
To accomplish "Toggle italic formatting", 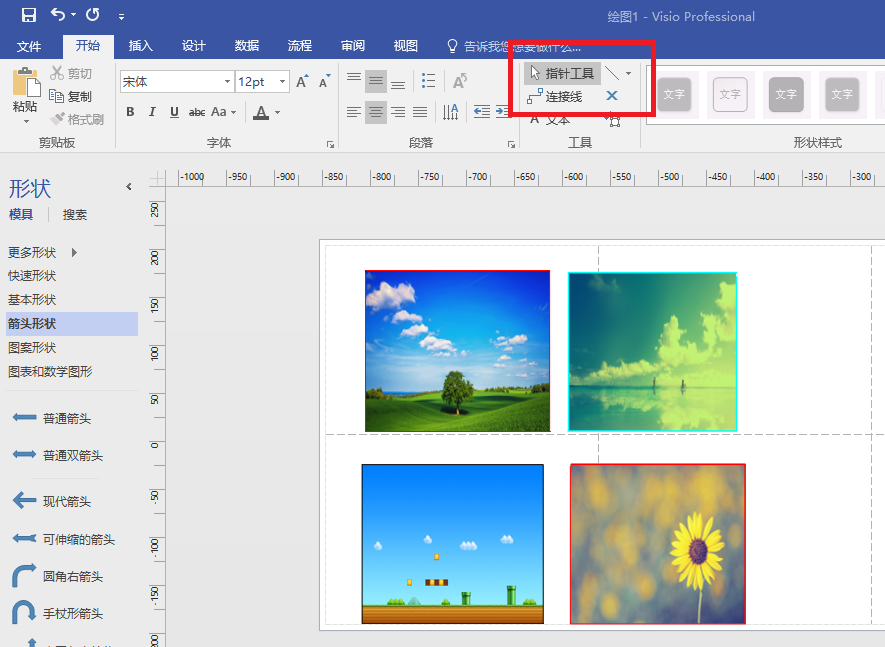I will tap(152, 112).
